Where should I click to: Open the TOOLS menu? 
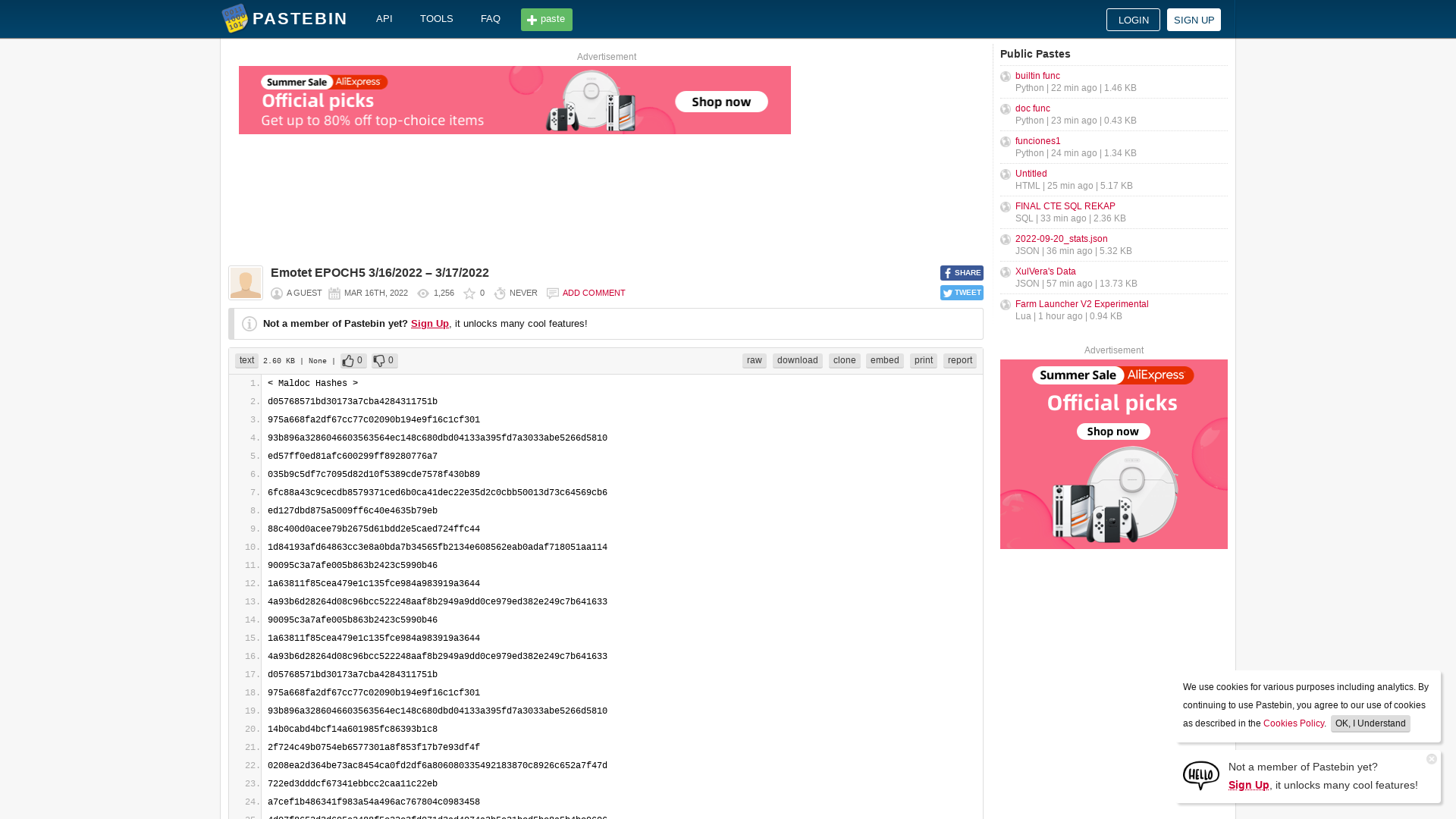[x=437, y=19]
